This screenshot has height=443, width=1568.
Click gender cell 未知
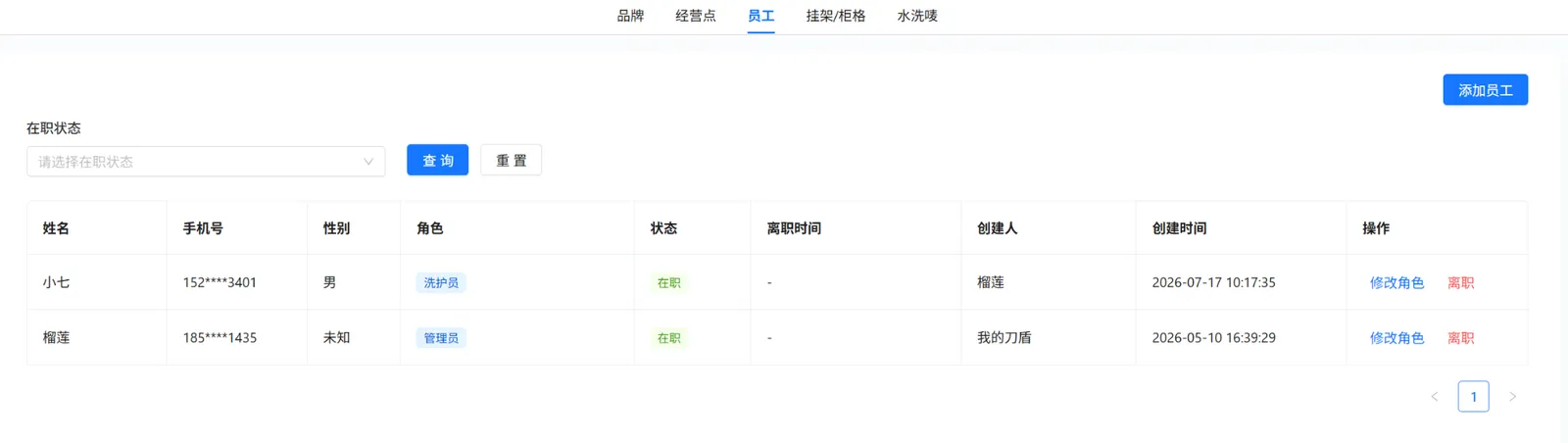tap(336, 337)
